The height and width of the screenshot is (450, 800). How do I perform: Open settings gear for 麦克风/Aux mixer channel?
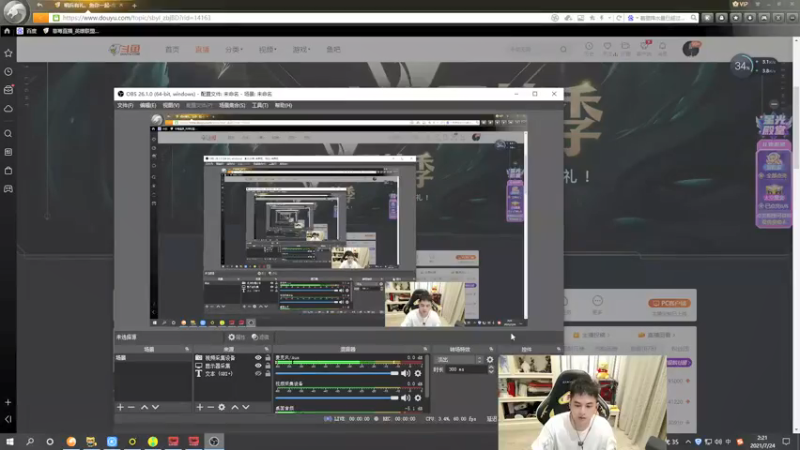(418, 373)
